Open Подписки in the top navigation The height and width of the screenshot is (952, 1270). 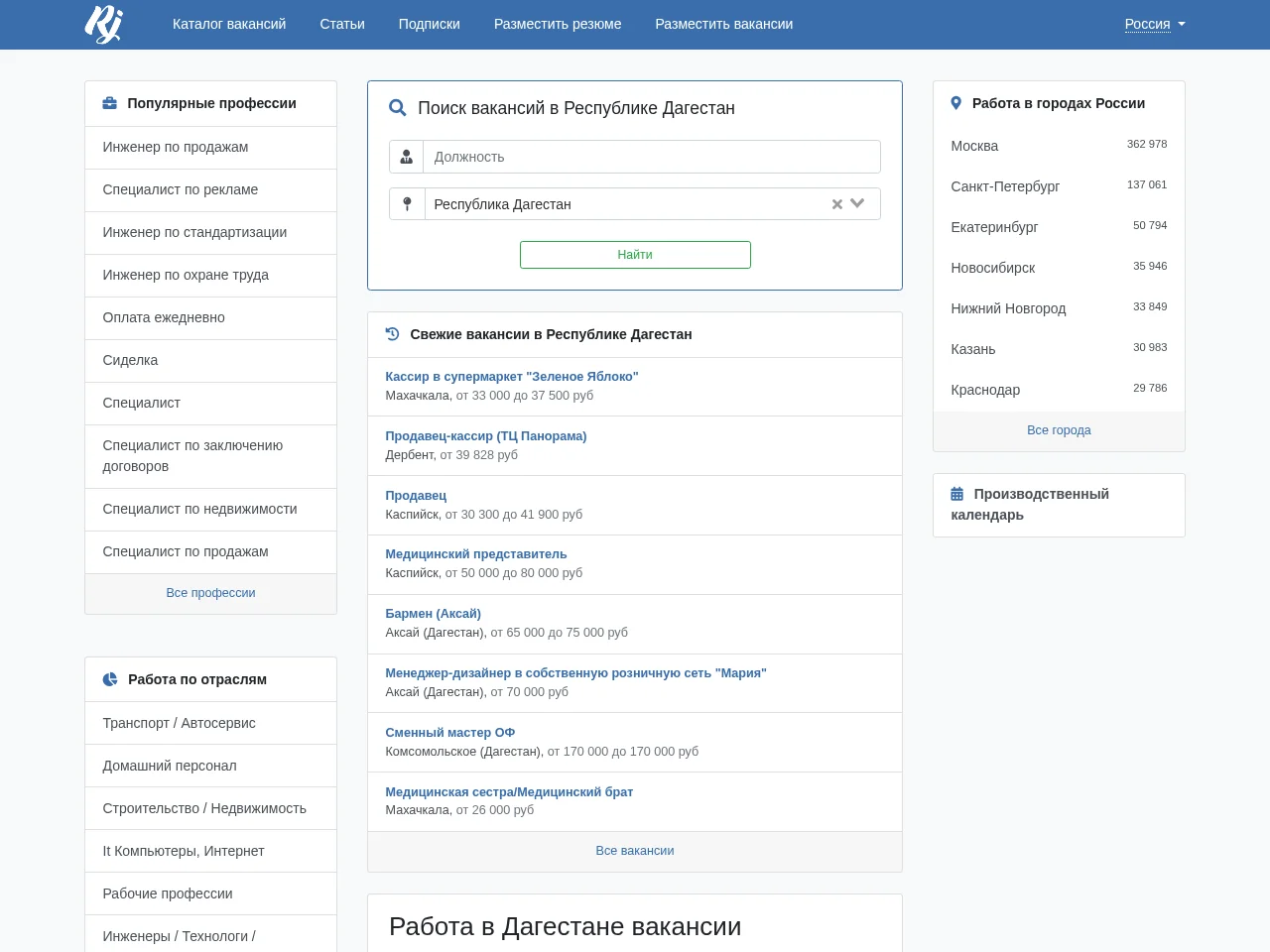[x=430, y=24]
